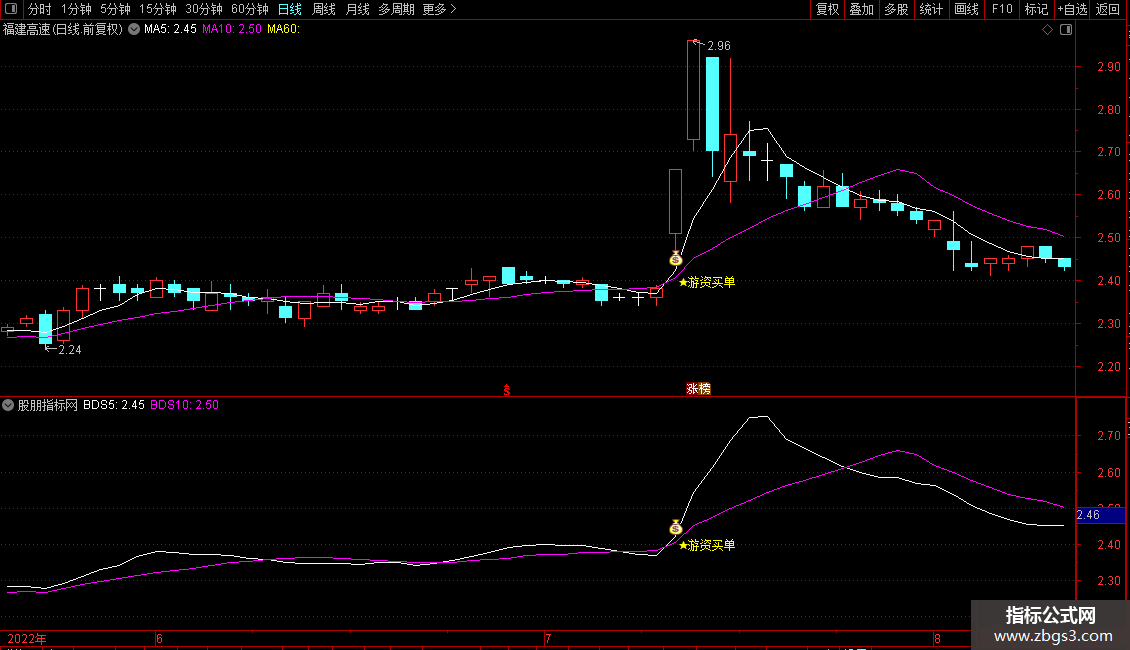Toggle the left side panel icon
This screenshot has height=650, width=1130.
(x=11, y=9)
